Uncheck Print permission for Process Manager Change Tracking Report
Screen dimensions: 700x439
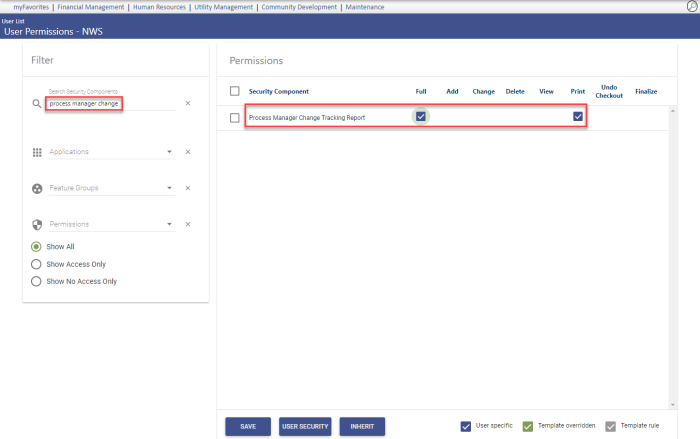(x=578, y=117)
